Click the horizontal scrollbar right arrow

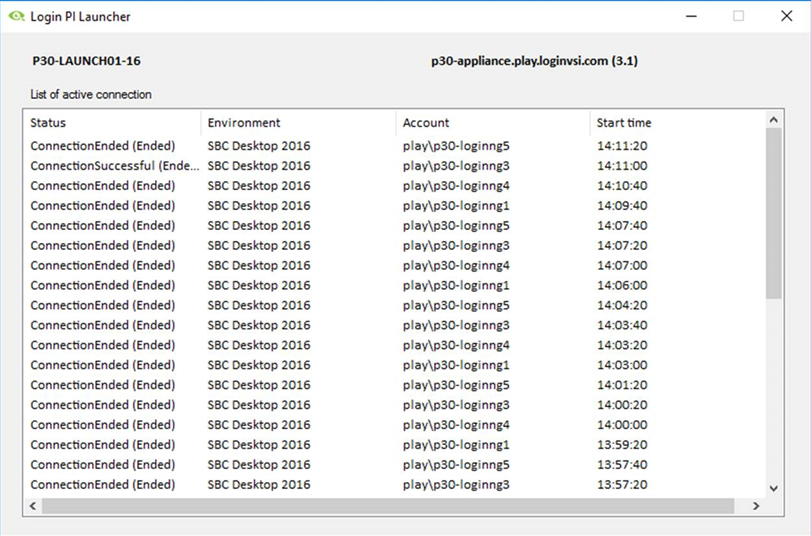pos(756,505)
